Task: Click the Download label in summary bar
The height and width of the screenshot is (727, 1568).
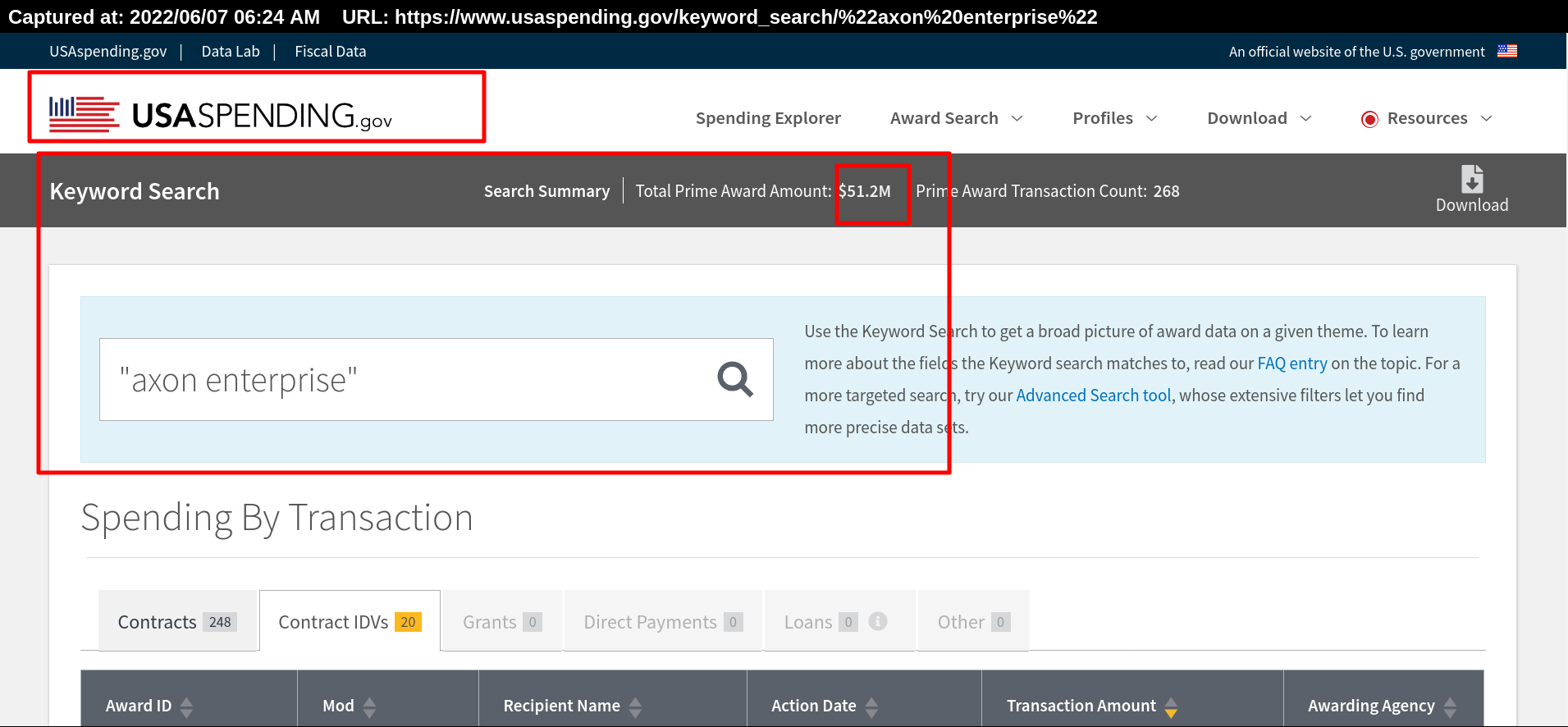Action: 1472,205
